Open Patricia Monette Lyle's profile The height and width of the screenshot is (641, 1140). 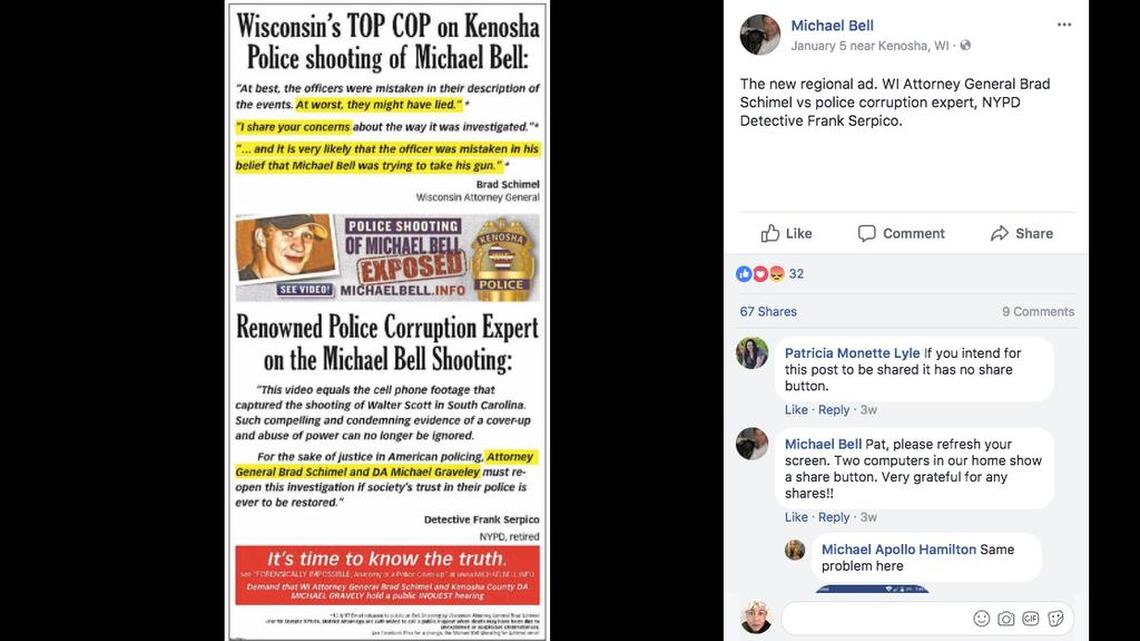(851, 353)
